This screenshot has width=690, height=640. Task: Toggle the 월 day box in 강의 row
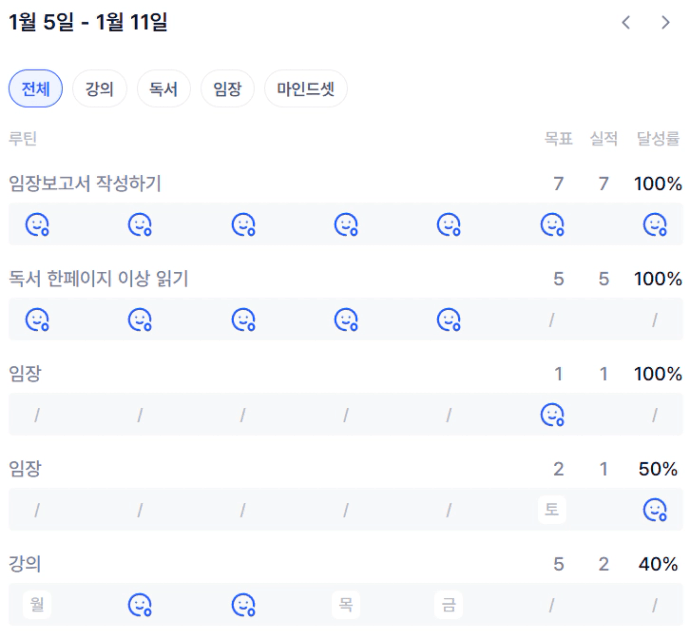pos(37,605)
